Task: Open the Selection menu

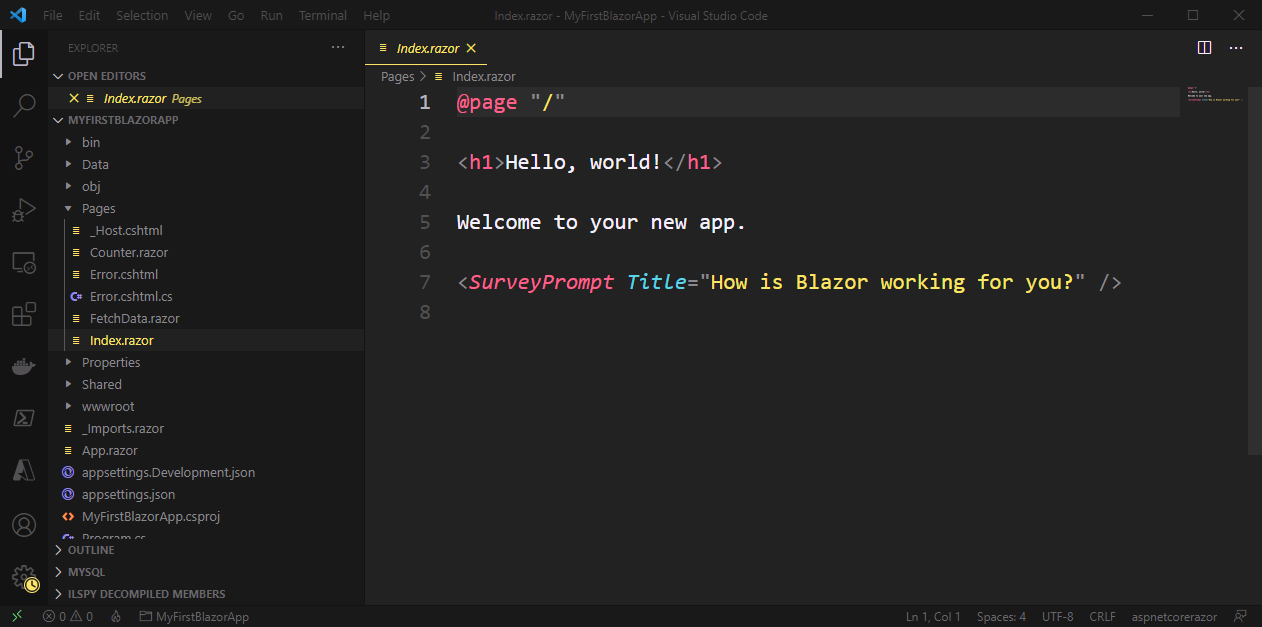Action: (x=142, y=16)
